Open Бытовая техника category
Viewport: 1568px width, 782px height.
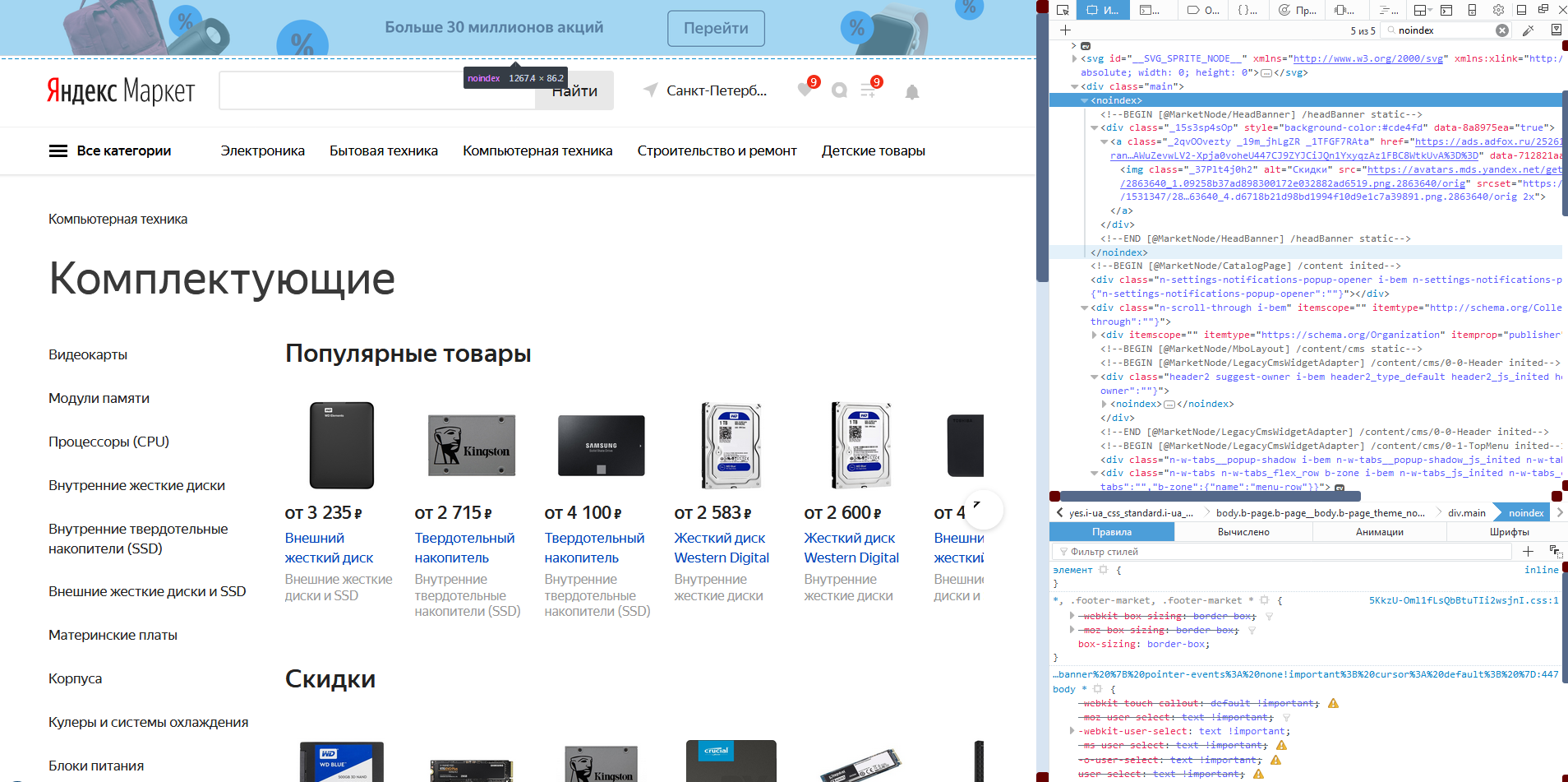[x=384, y=150]
